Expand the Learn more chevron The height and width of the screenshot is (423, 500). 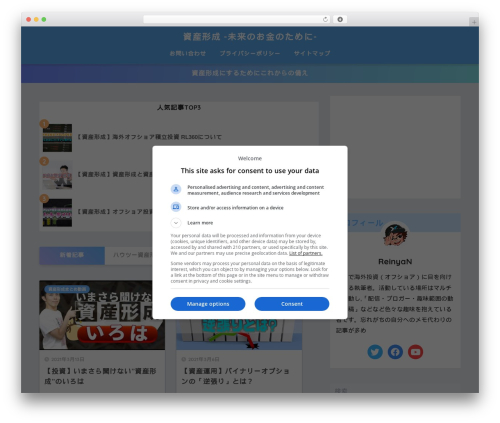176,223
